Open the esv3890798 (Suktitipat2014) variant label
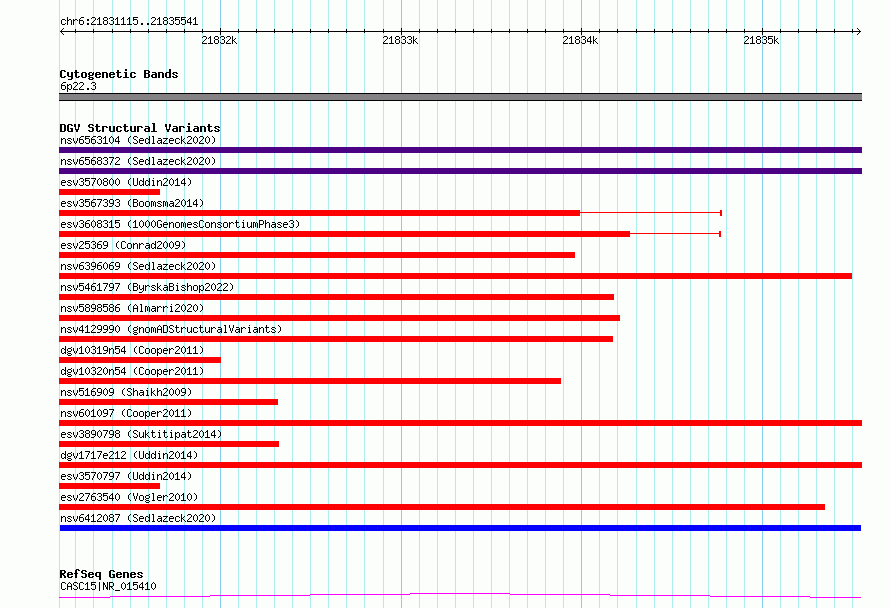The height and width of the screenshot is (608, 890). point(141,434)
